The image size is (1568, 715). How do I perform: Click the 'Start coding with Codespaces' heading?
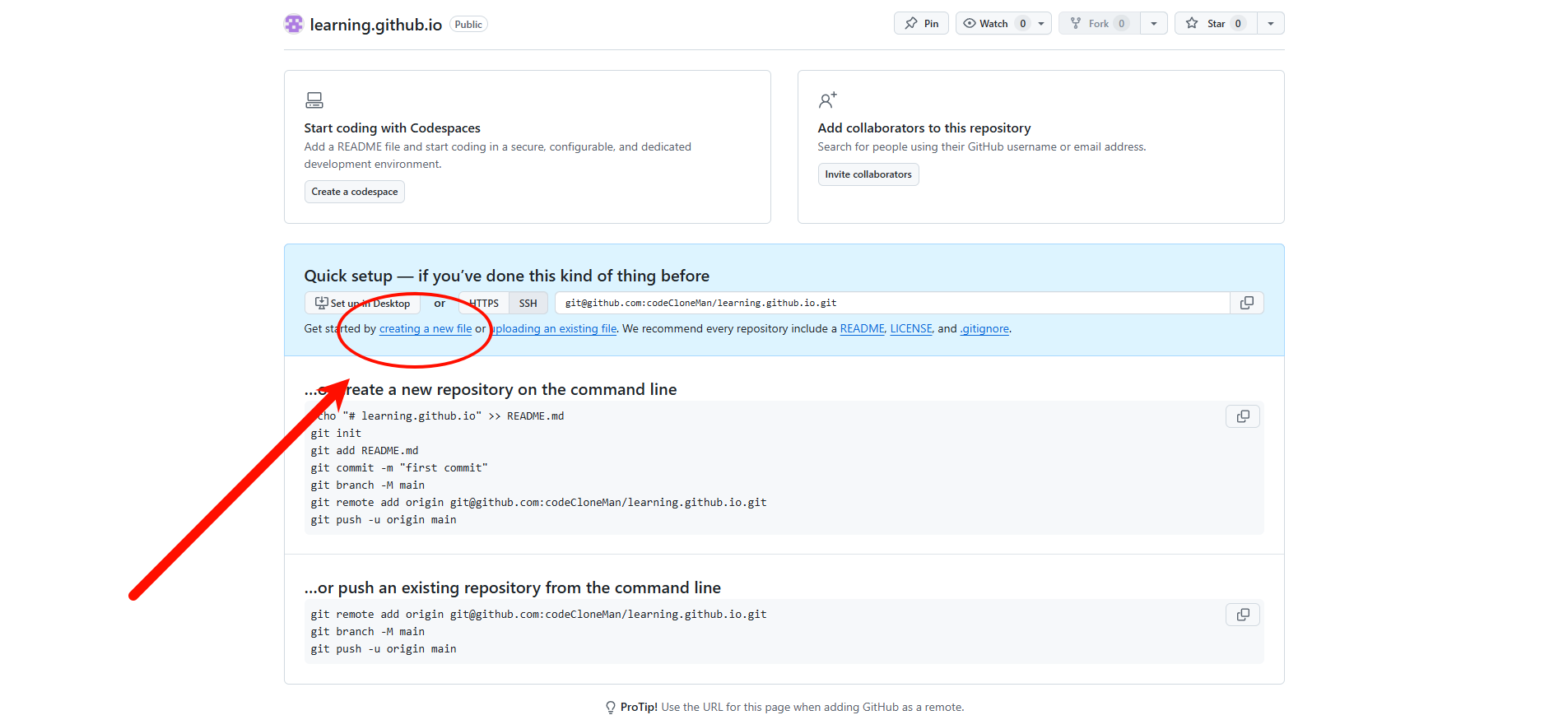(x=392, y=128)
